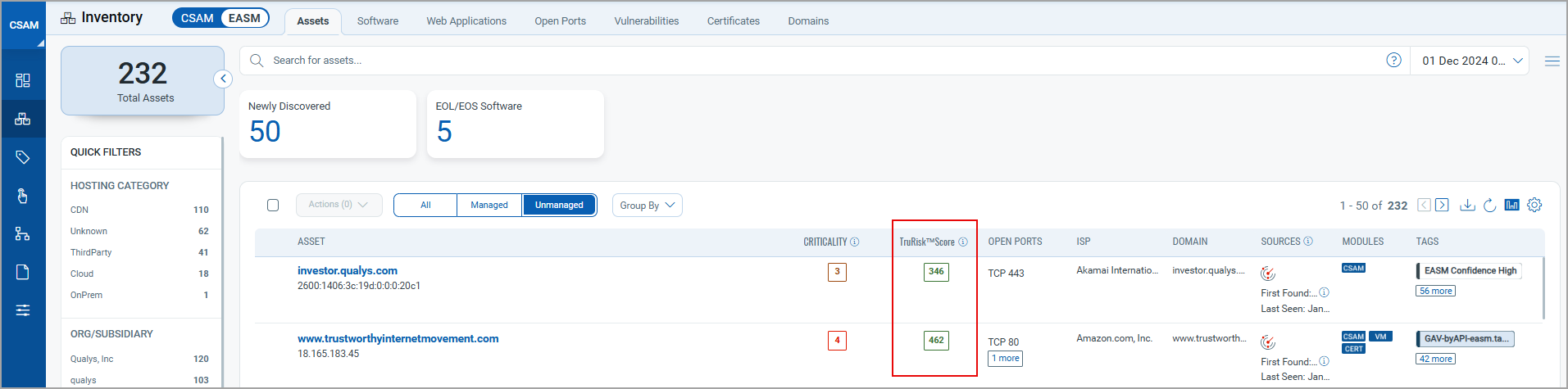Viewport: 1568px width, 389px height.
Task: Click Sources column info icon
Action: pos(1308,241)
